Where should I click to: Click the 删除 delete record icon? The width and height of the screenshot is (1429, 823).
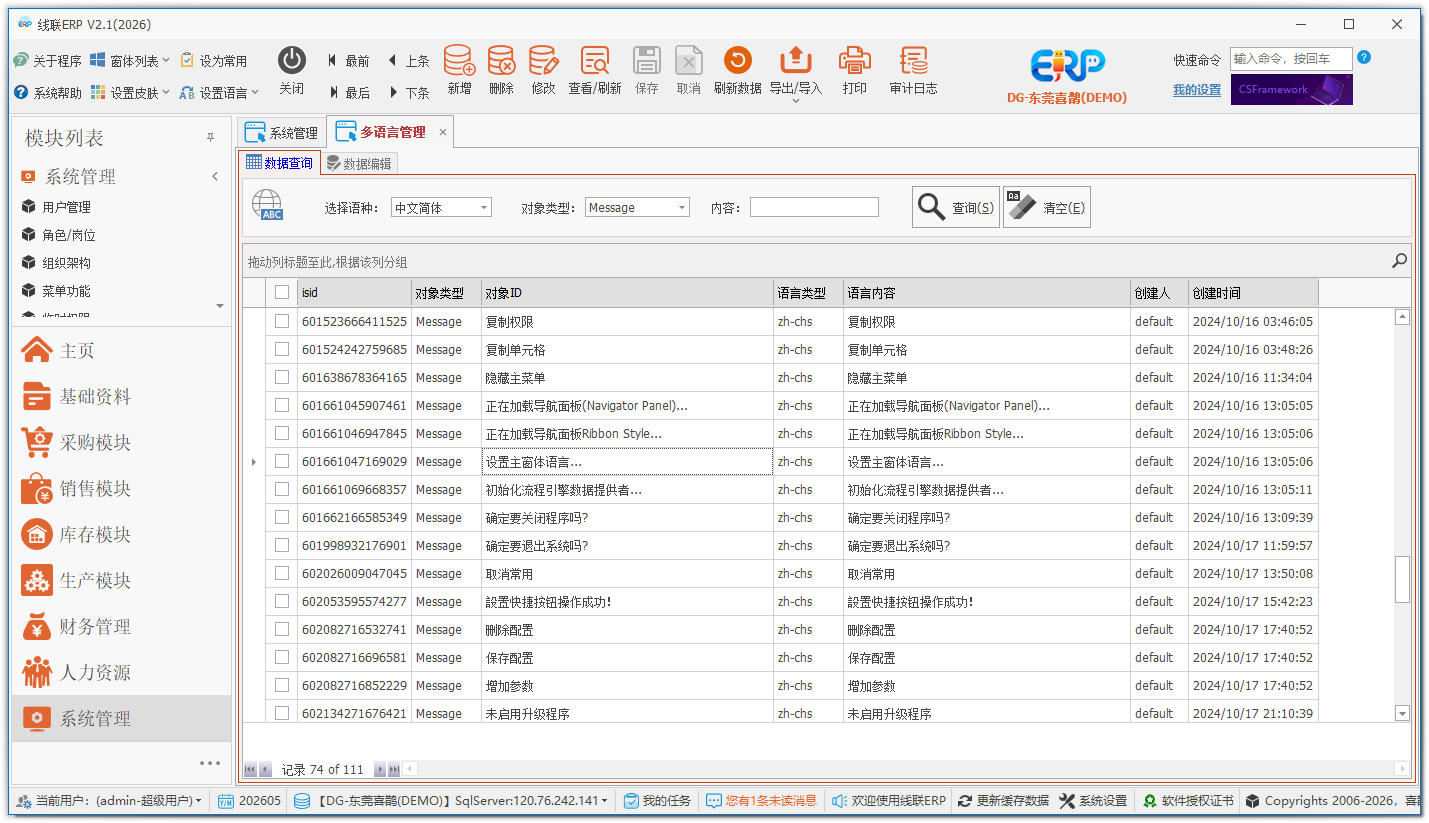pos(501,60)
